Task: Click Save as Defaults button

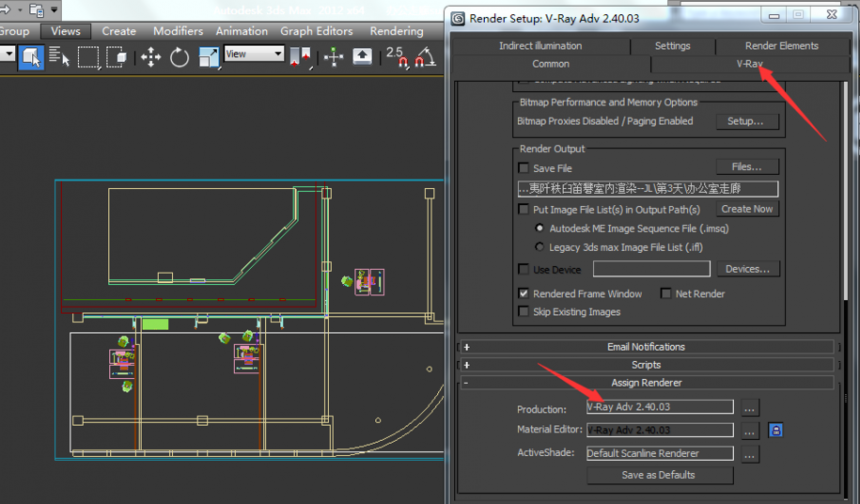Action: tap(660, 475)
